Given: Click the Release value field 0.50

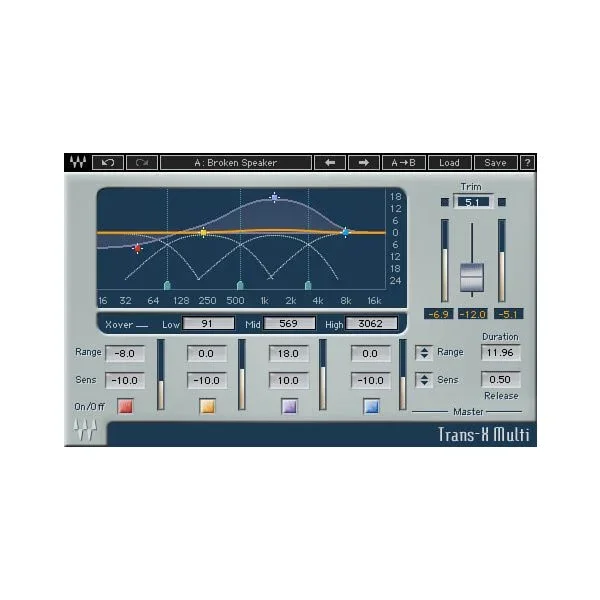Looking at the screenshot, I should point(501,379).
